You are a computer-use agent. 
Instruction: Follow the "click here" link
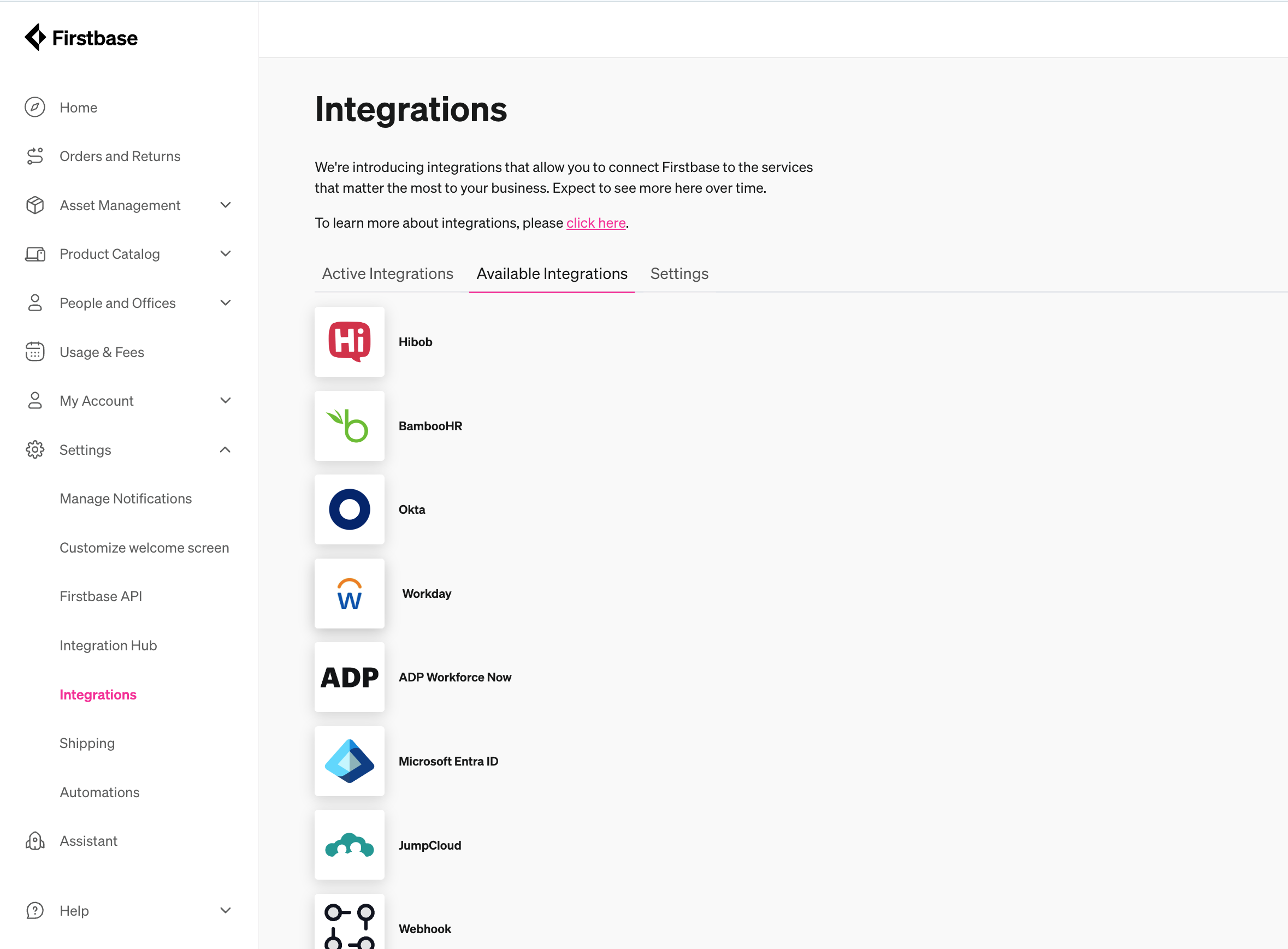tap(595, 223)
